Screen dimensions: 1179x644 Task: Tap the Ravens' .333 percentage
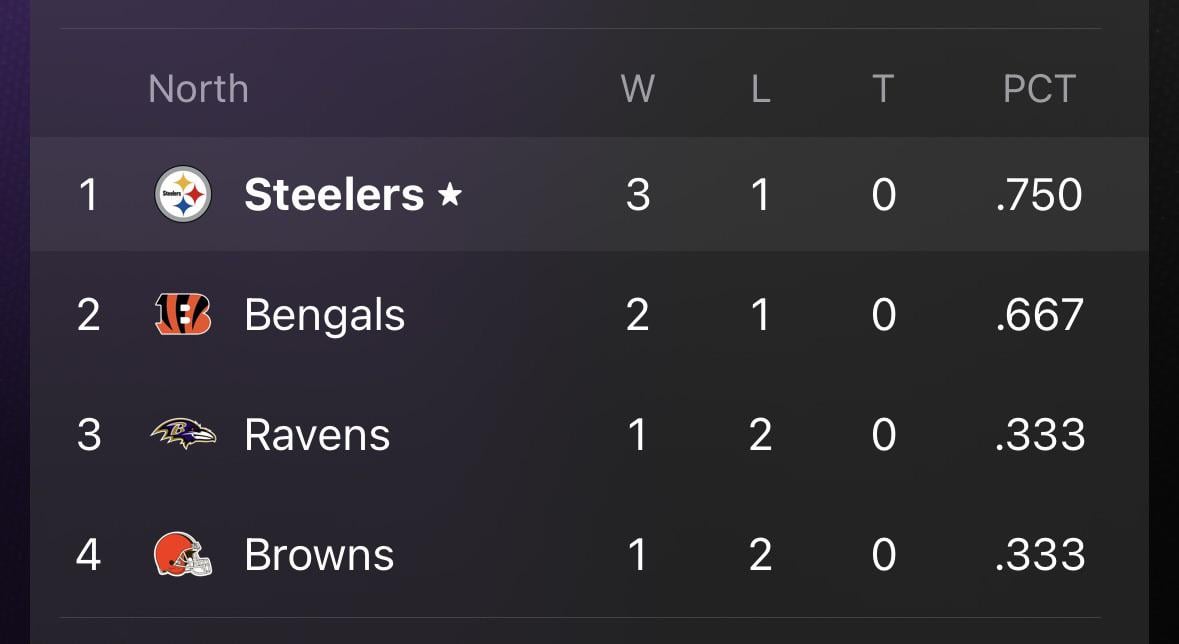1039,435
